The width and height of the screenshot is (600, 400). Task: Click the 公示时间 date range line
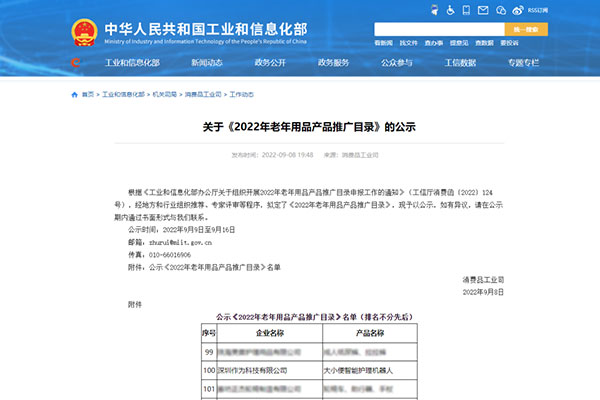181,230
